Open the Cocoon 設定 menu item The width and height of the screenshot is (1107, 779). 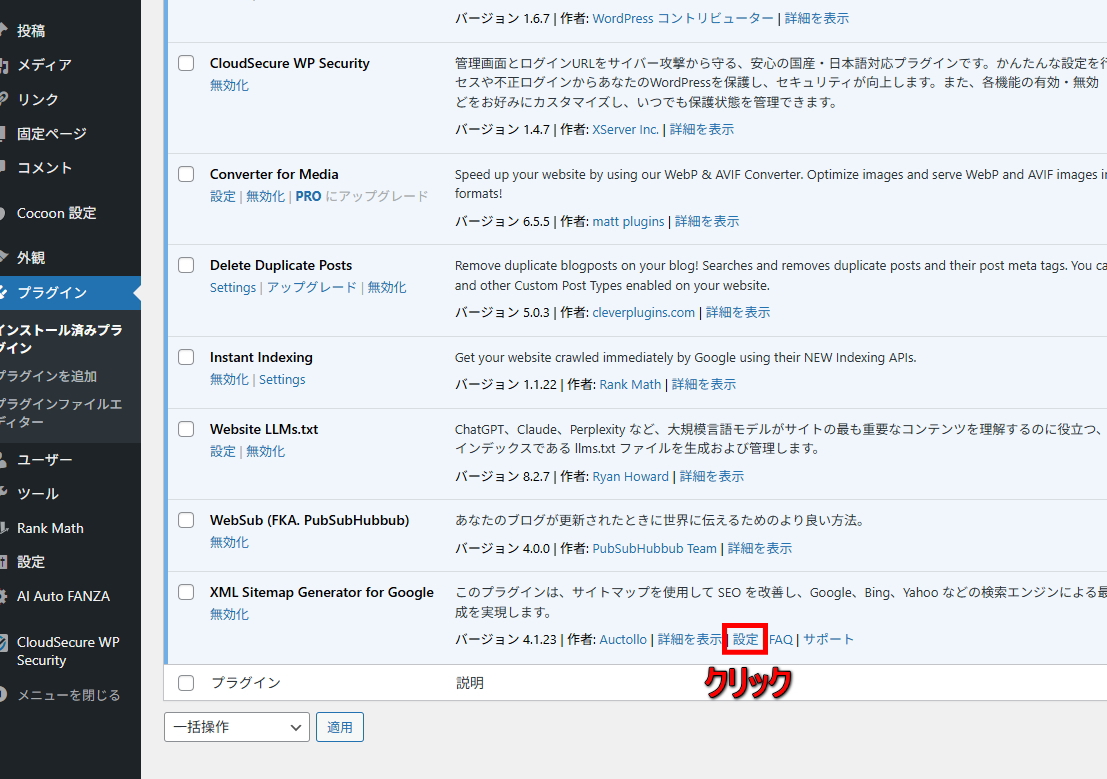[56, 213]
